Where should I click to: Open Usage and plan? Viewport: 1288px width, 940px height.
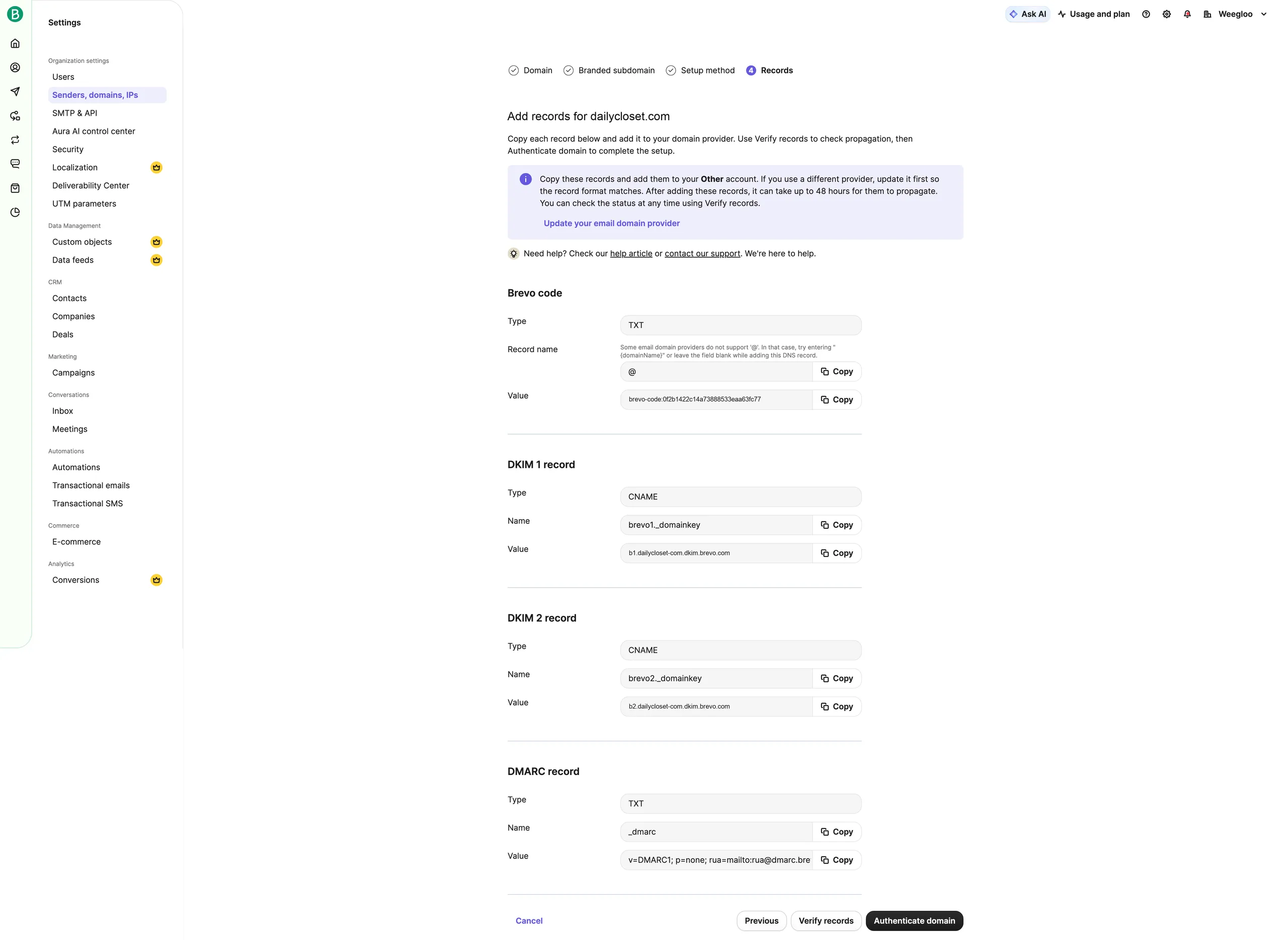click(1093, 14)
